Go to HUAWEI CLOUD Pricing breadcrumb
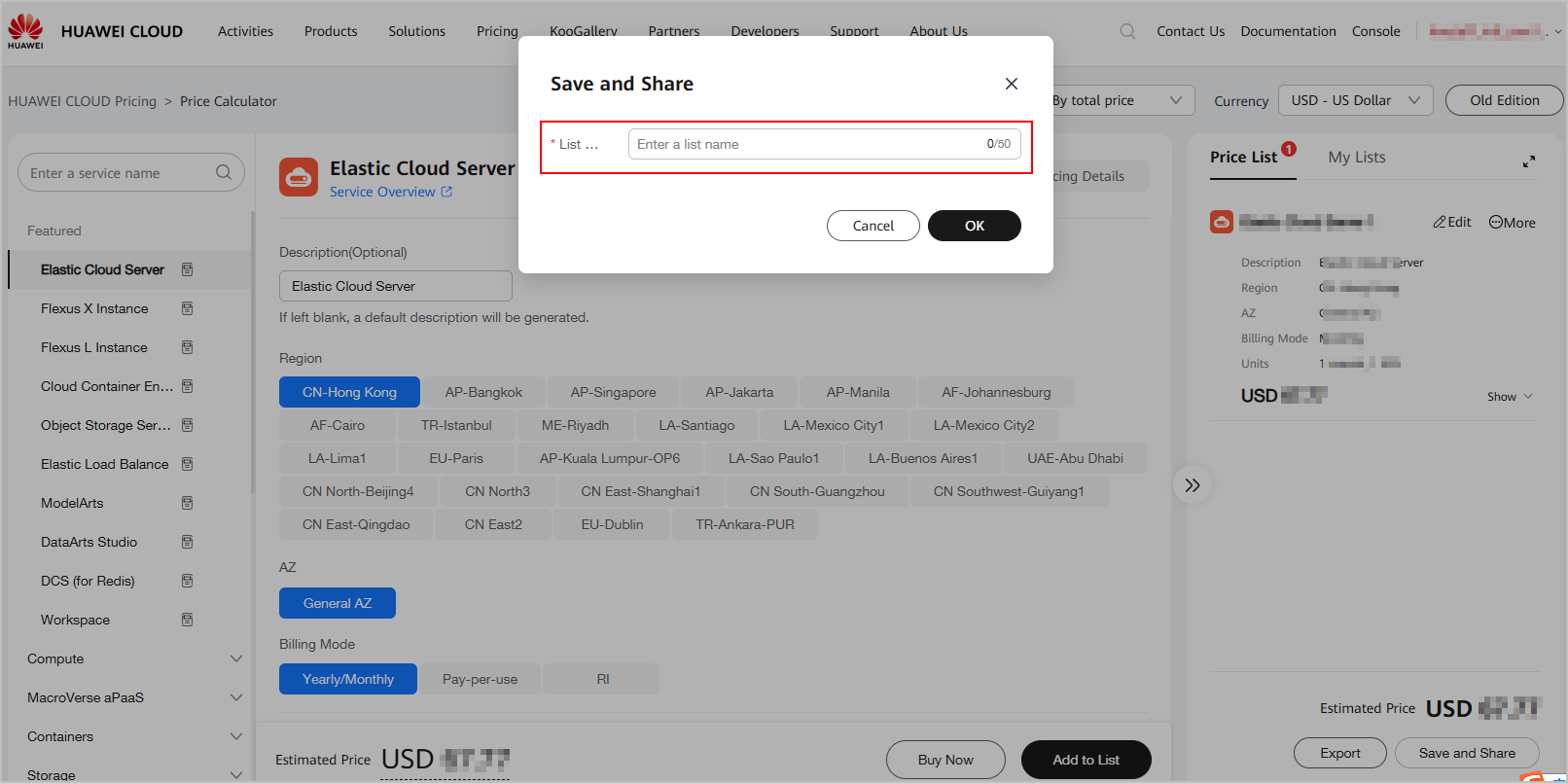 pos(82,101)
